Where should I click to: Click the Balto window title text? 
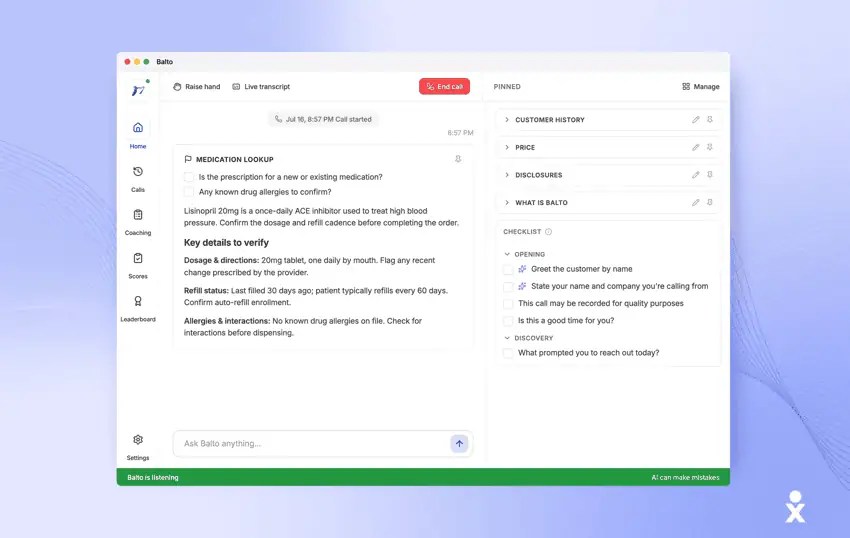[165, 62]
